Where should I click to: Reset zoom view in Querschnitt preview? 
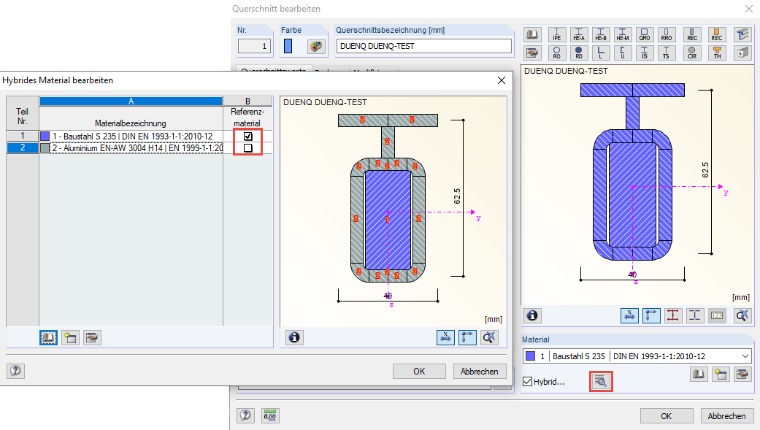742,316
